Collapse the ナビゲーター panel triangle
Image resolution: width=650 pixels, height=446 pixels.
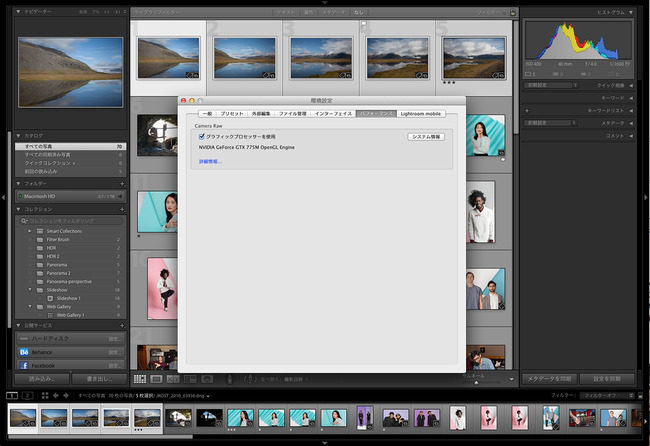pyautogui.click(x=18, y=12)
